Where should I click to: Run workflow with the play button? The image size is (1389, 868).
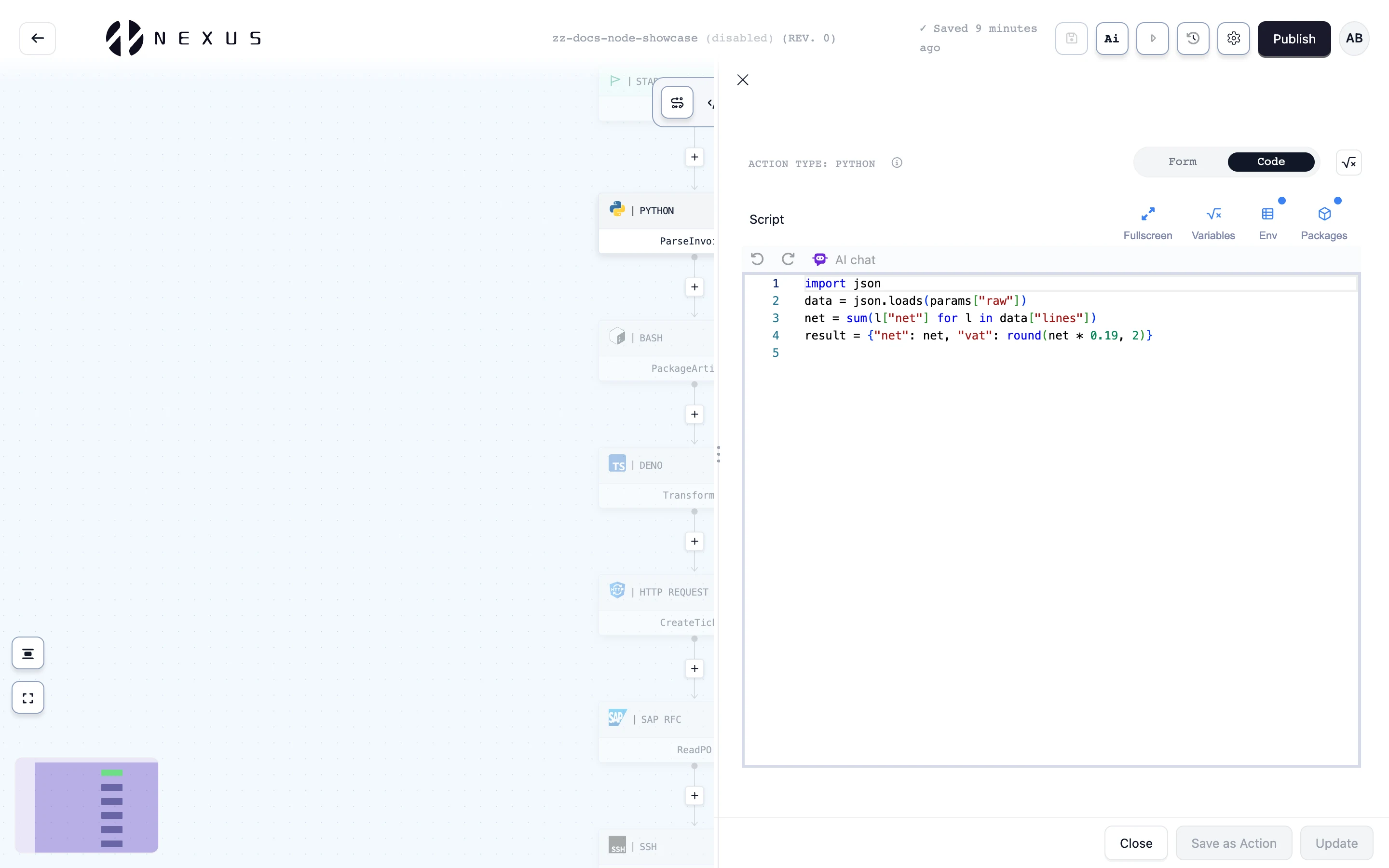point(1153,39)
